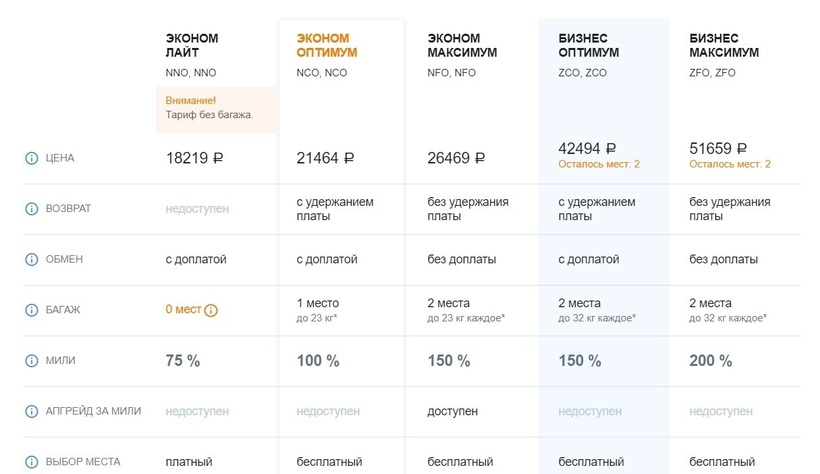Click the 'Тариф без багажа' warning notice
The image size is (820, 474).
tap(209, 108)
